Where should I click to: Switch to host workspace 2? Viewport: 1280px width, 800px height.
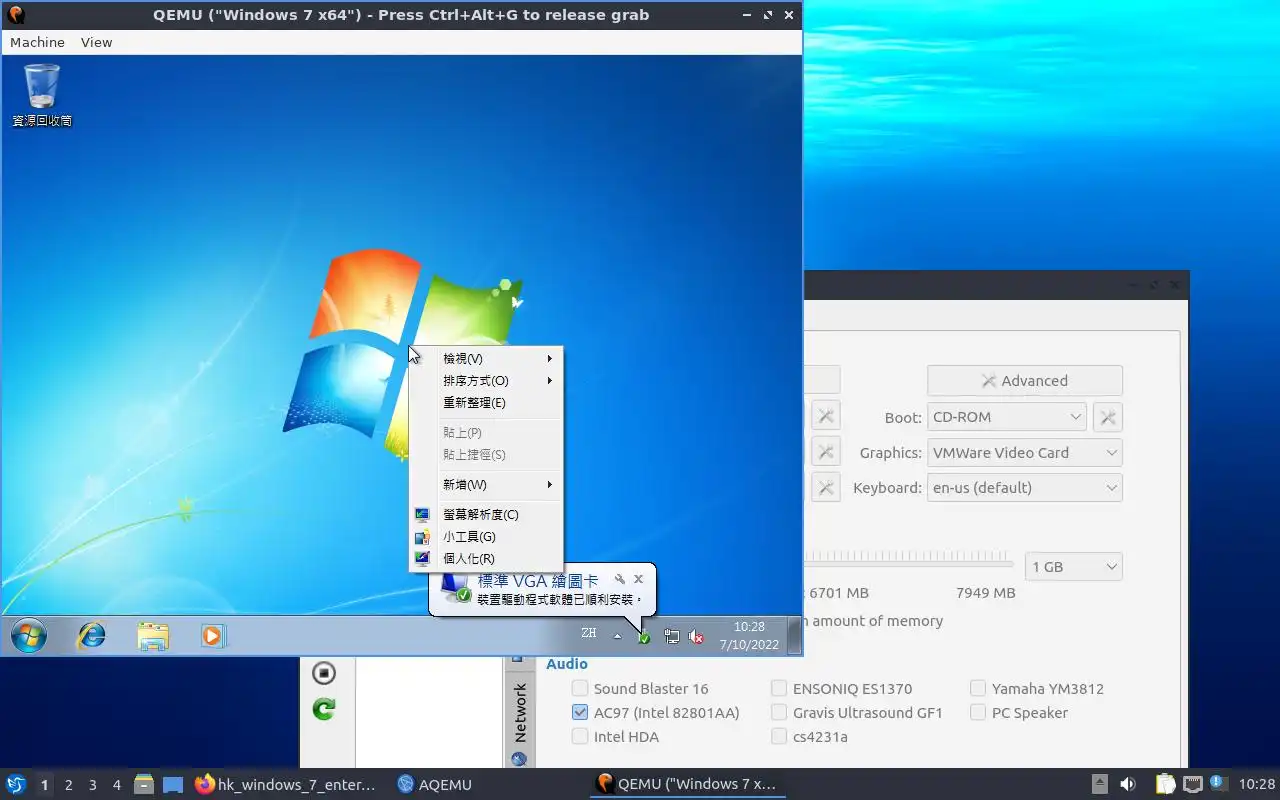point(68,785)
